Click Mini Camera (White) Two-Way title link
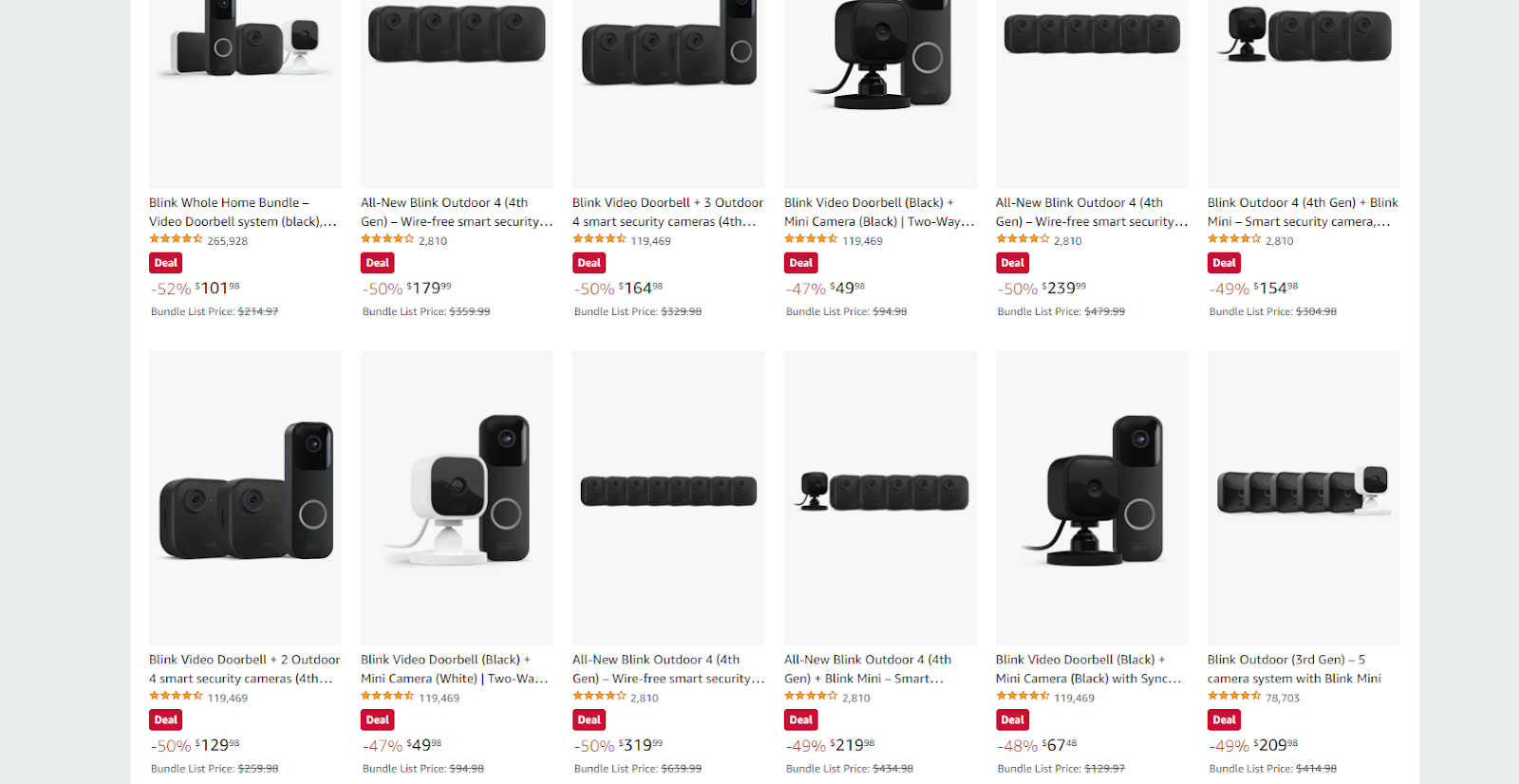The image size is (1519, 784). coord(455,669)
